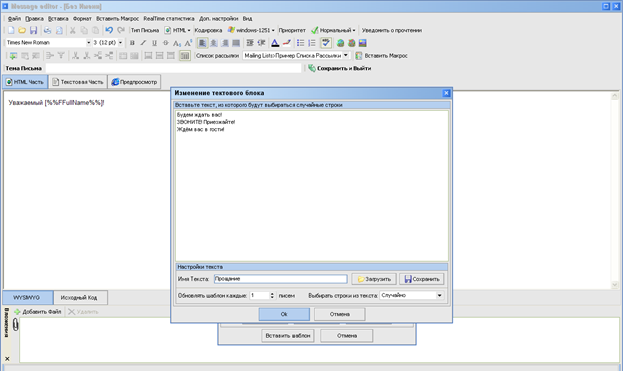This screenshot has height=372, width=625.
Task: Switch to the Предпросмотр tab
Action: (134, 82)
